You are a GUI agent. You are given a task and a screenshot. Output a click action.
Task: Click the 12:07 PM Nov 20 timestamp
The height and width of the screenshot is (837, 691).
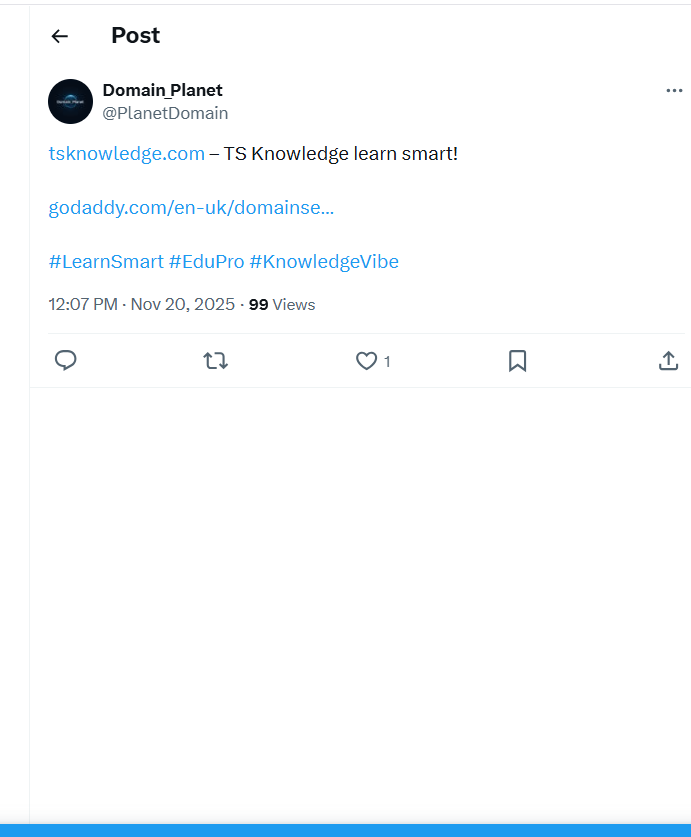[141, 304]
